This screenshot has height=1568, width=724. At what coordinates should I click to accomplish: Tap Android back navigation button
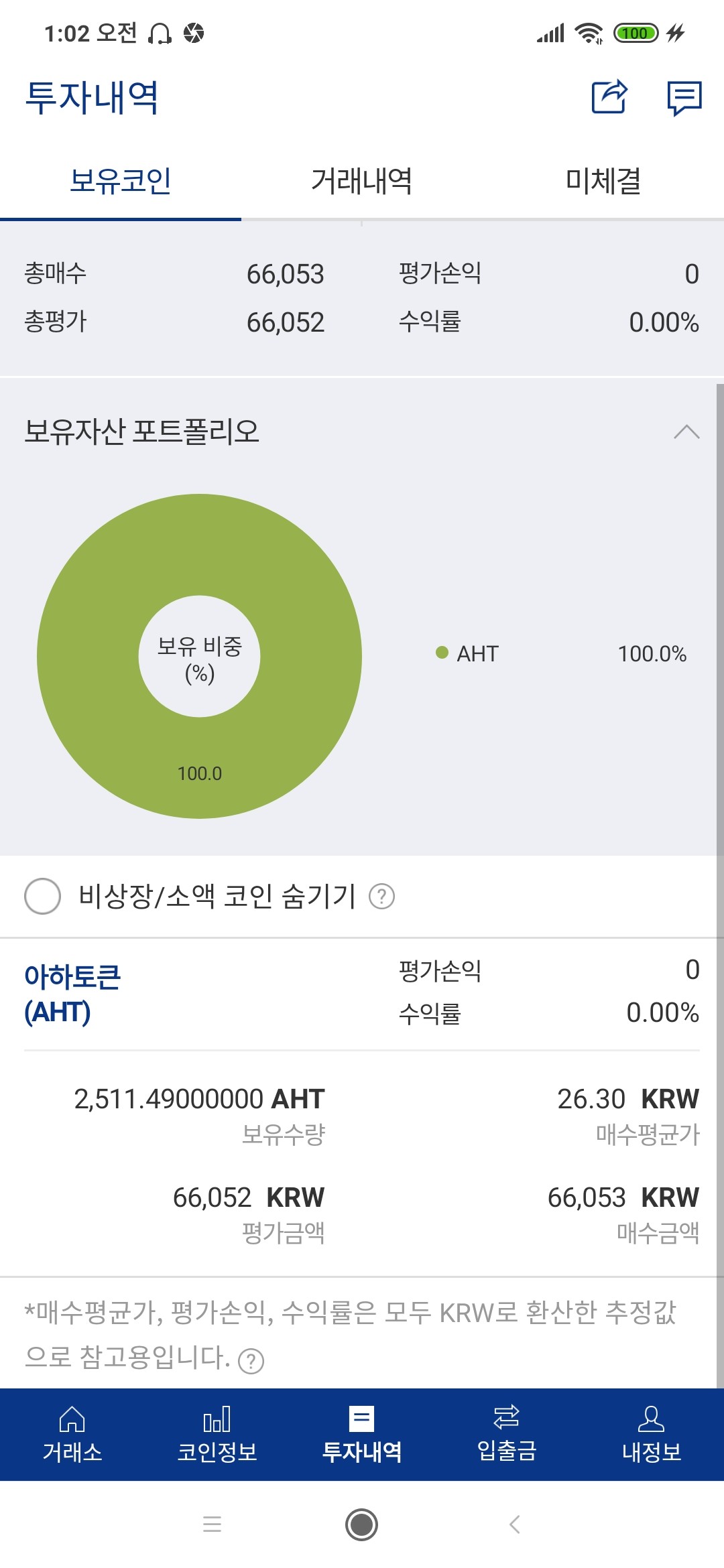[x=515, y=1524]
